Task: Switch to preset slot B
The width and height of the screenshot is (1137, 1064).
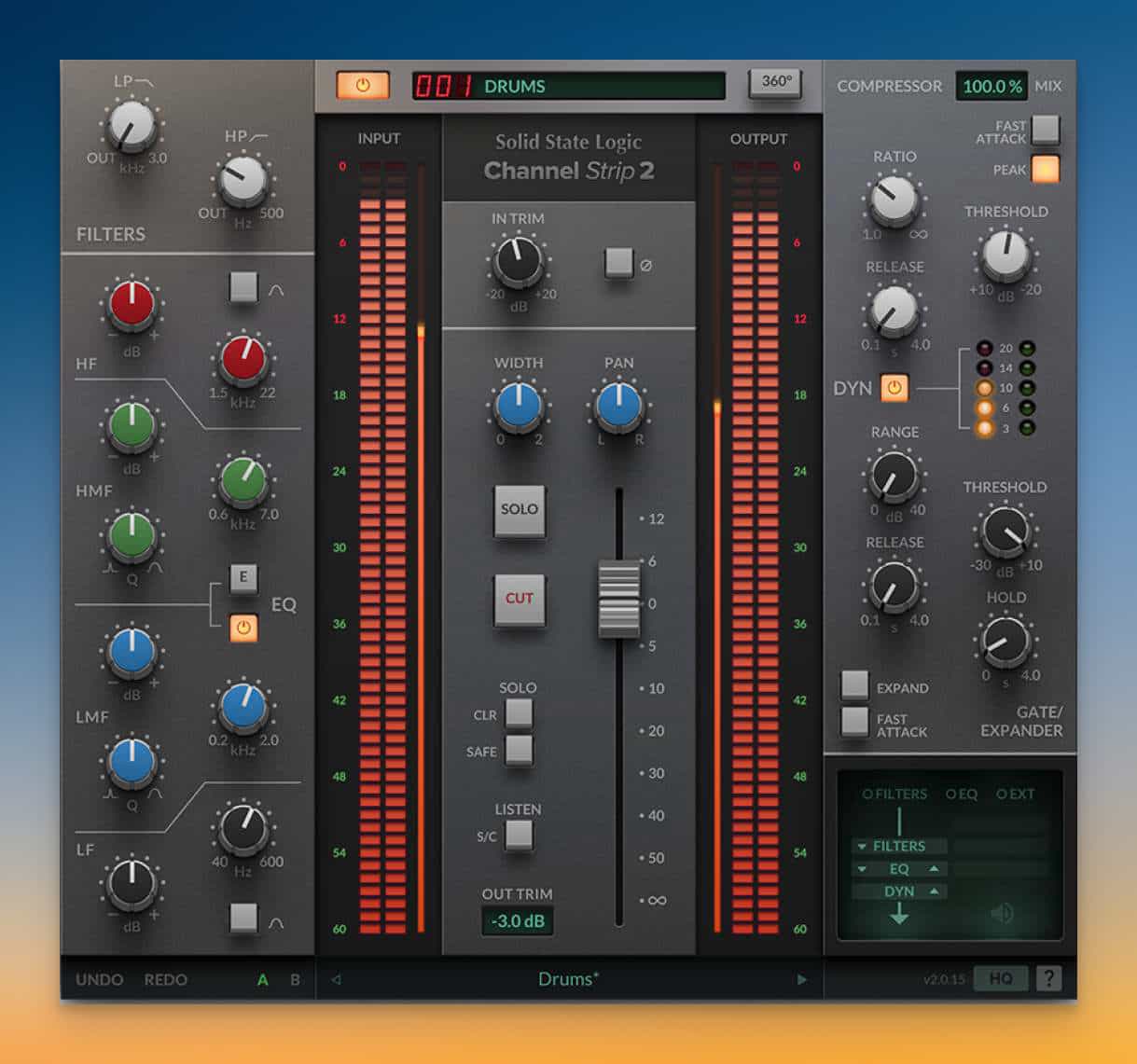Action: coord(296,979)
